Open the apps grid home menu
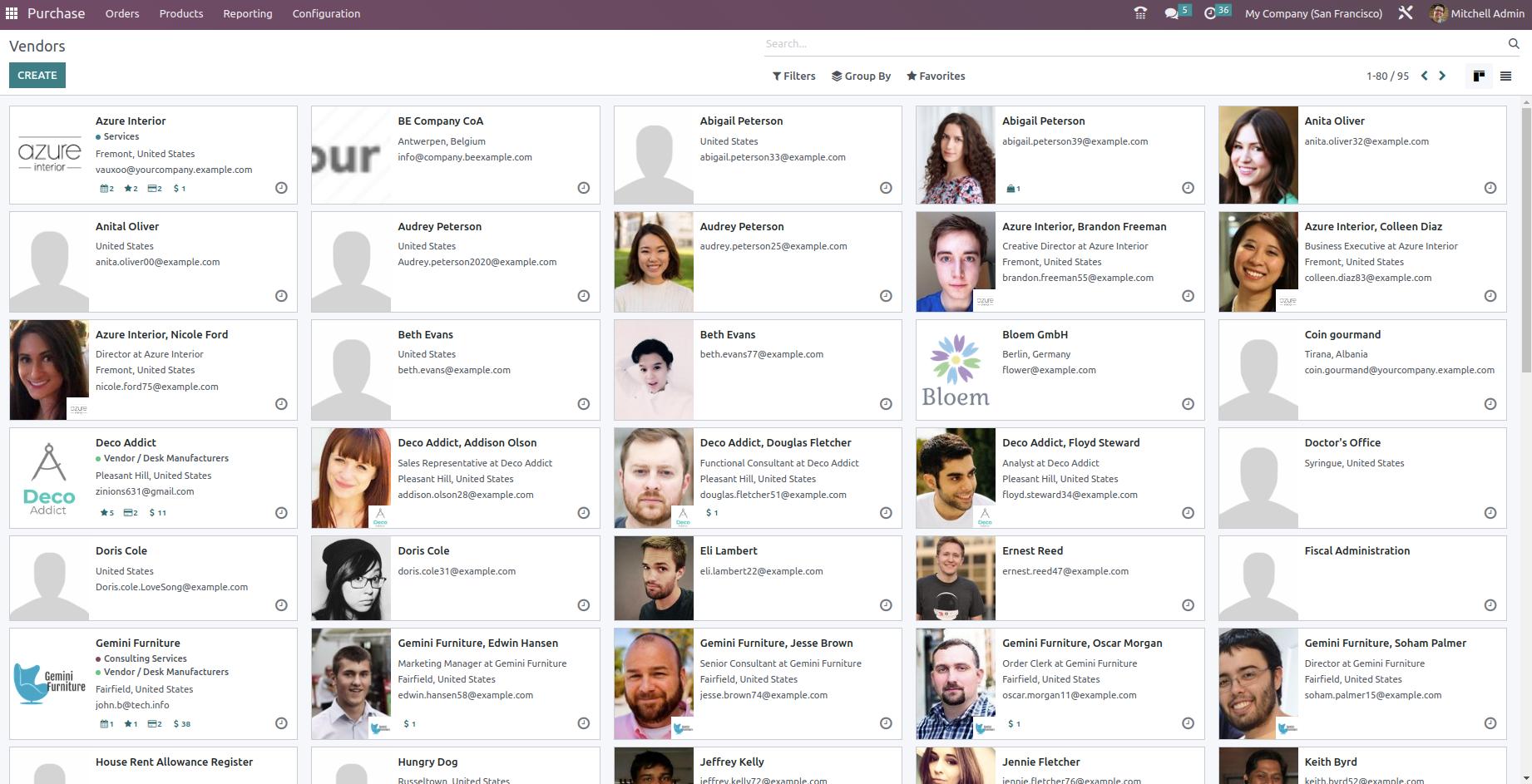Screen dimensions: 1532x784 click(12, 13)
